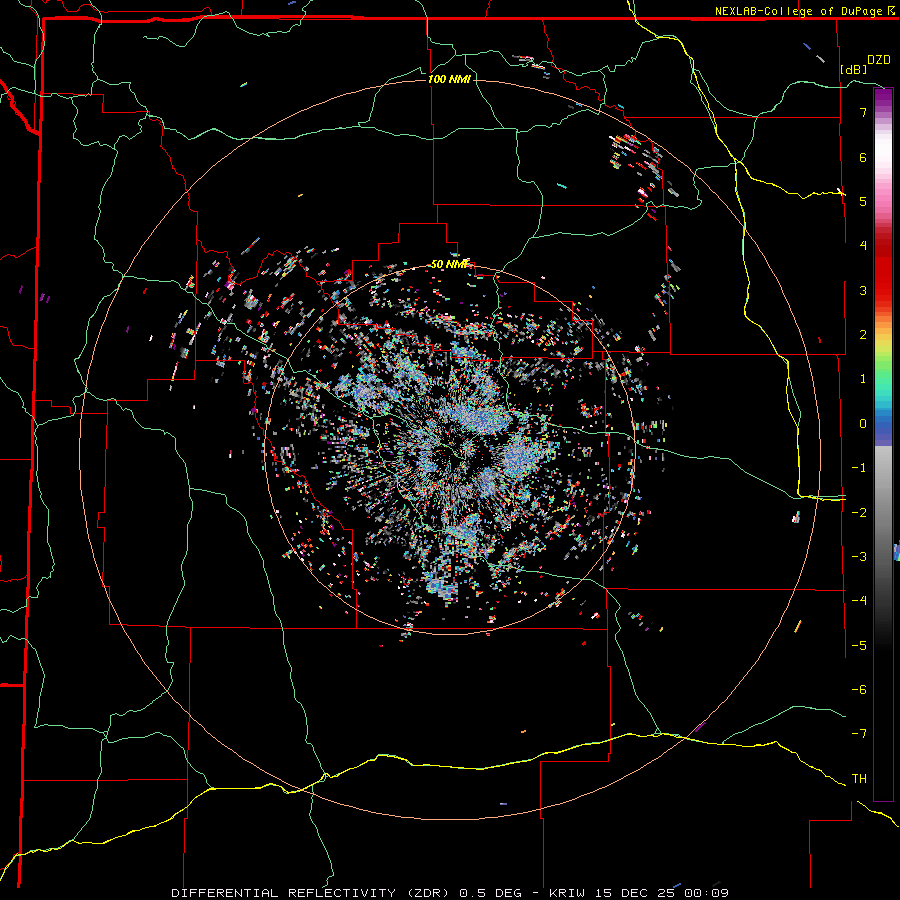Viewport: 900px width, 900px height.
Task: Click the 50 NMI range ring label
Action: point(451,264)
